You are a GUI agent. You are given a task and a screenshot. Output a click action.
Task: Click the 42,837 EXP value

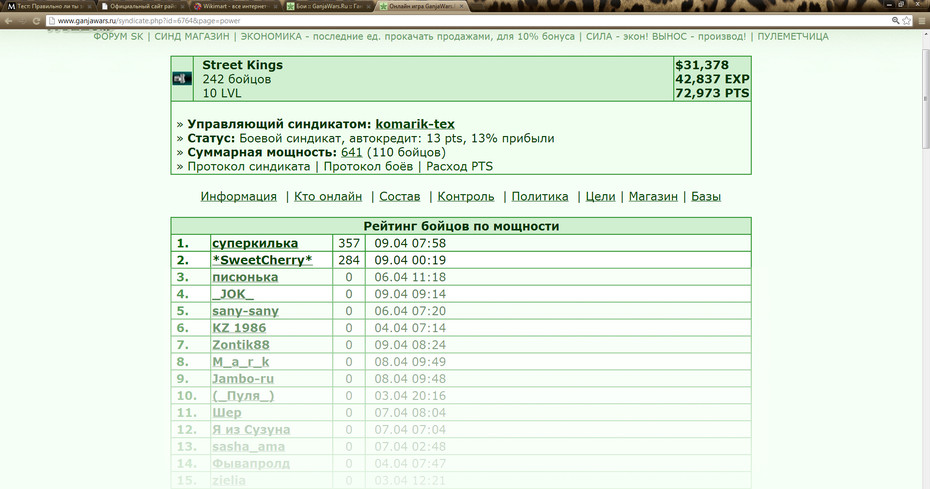(712, 79)
